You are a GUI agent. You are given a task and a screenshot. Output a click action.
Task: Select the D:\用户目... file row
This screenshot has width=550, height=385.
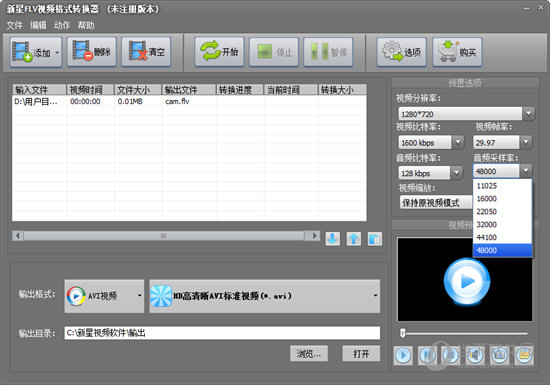pos(189,102)
